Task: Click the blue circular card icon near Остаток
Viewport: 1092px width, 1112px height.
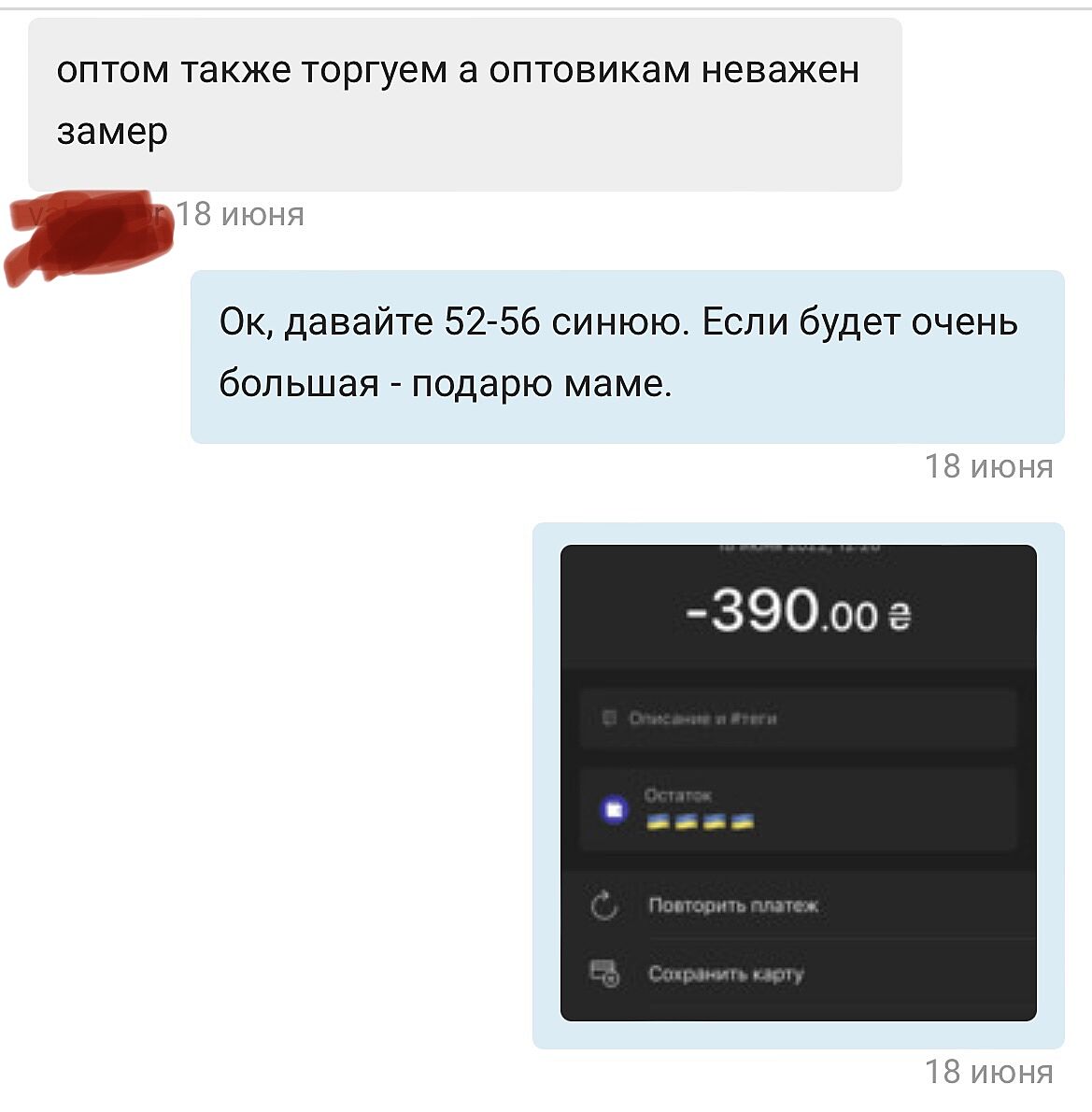Action: point(614,809)
